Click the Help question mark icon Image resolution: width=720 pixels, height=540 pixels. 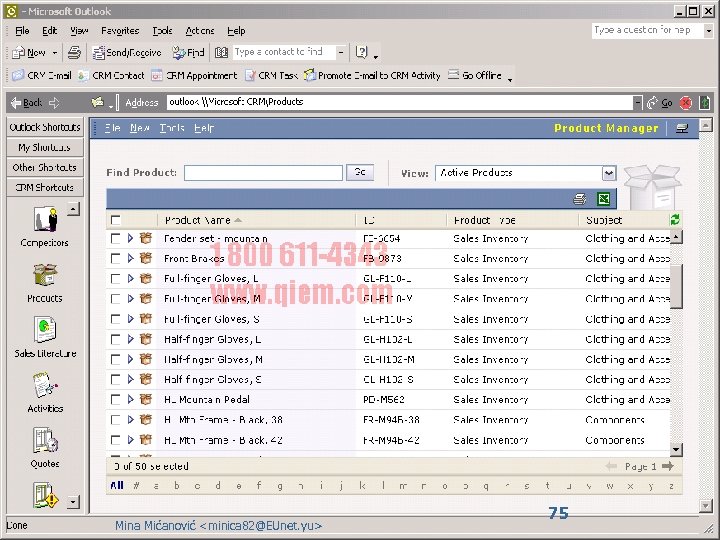(x=362, y=53)
